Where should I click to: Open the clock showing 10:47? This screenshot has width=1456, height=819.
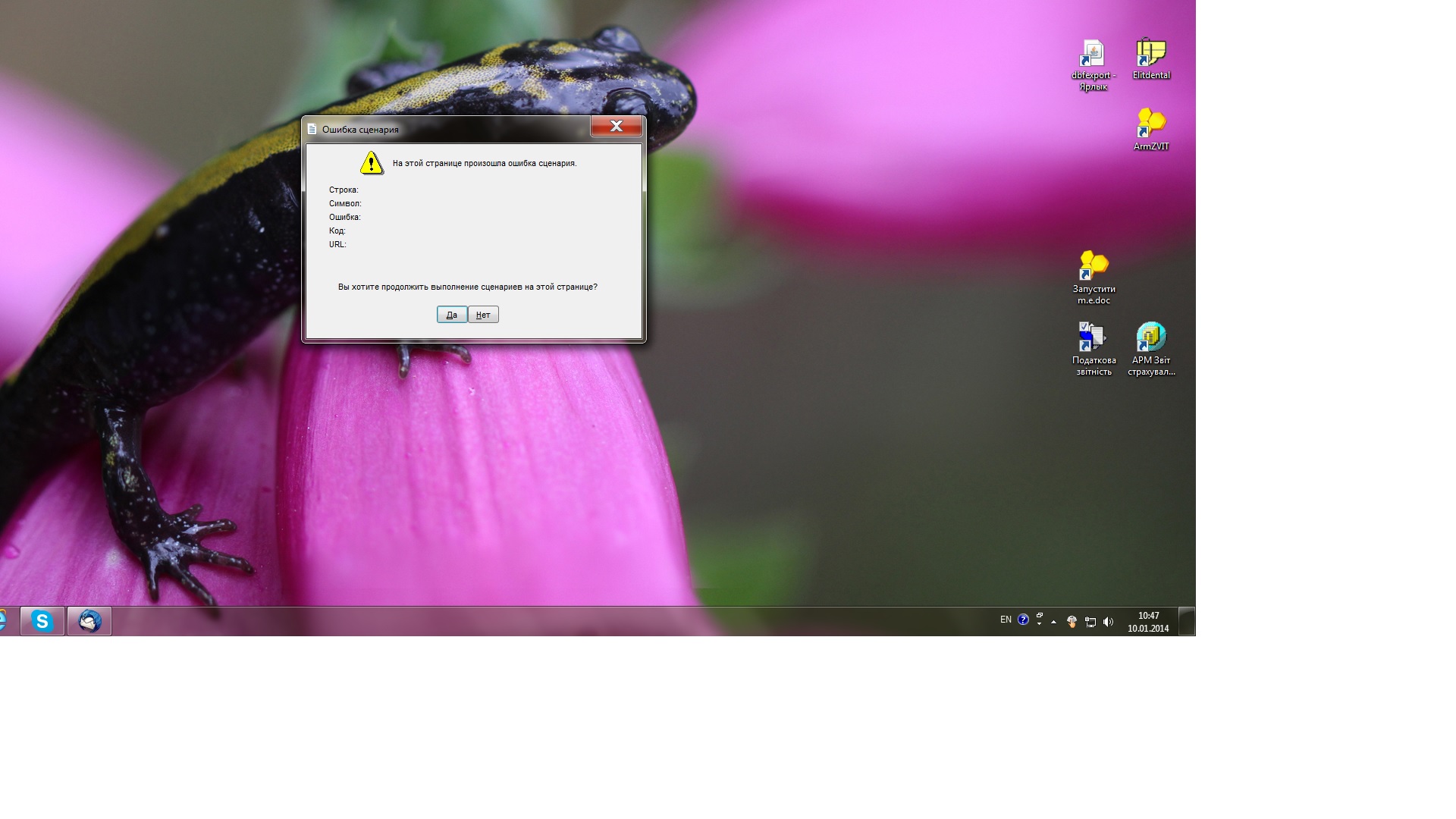click(1147, 622)
